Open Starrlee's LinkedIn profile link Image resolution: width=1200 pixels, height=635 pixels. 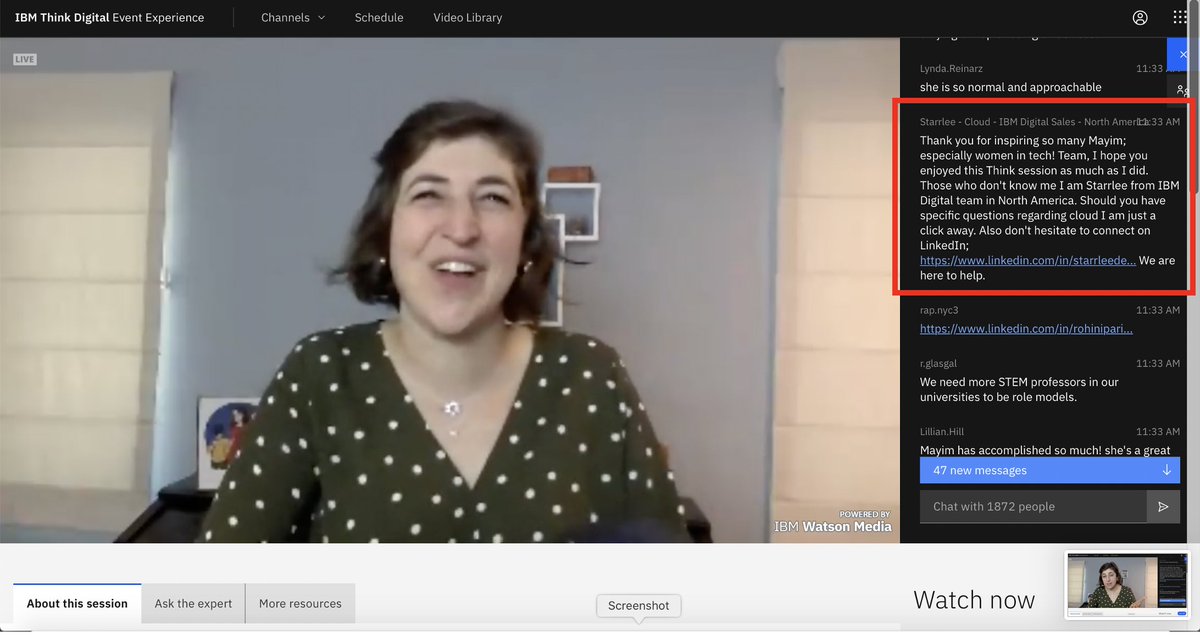tap(1028, 260)
